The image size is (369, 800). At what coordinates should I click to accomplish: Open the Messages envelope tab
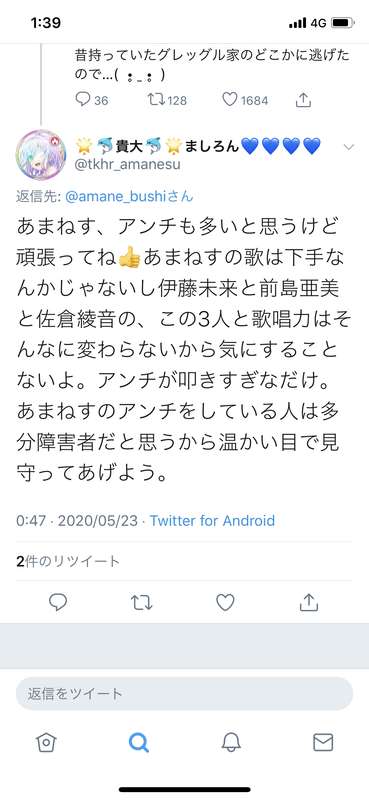[323, 742]
